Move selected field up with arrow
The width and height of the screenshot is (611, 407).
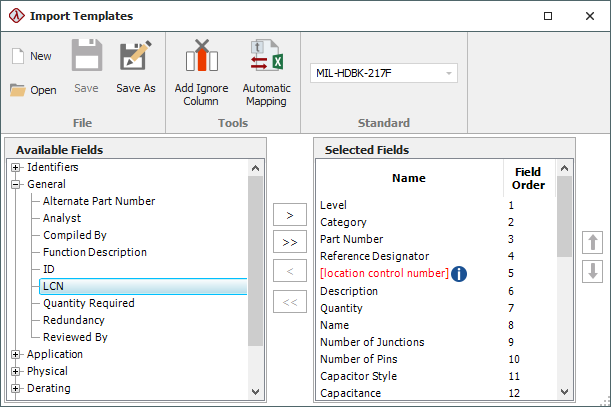tap(591, 241)
